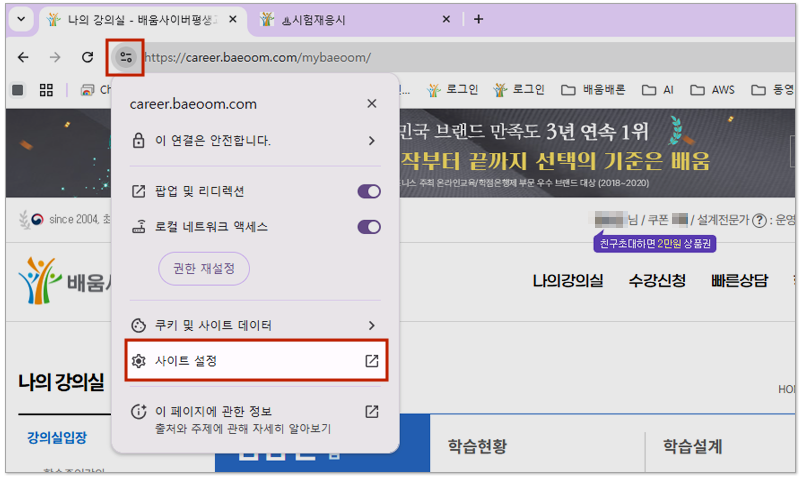Click the 권한 재설정 button
This screenshot has height=483, width=800.
point(203,269)
